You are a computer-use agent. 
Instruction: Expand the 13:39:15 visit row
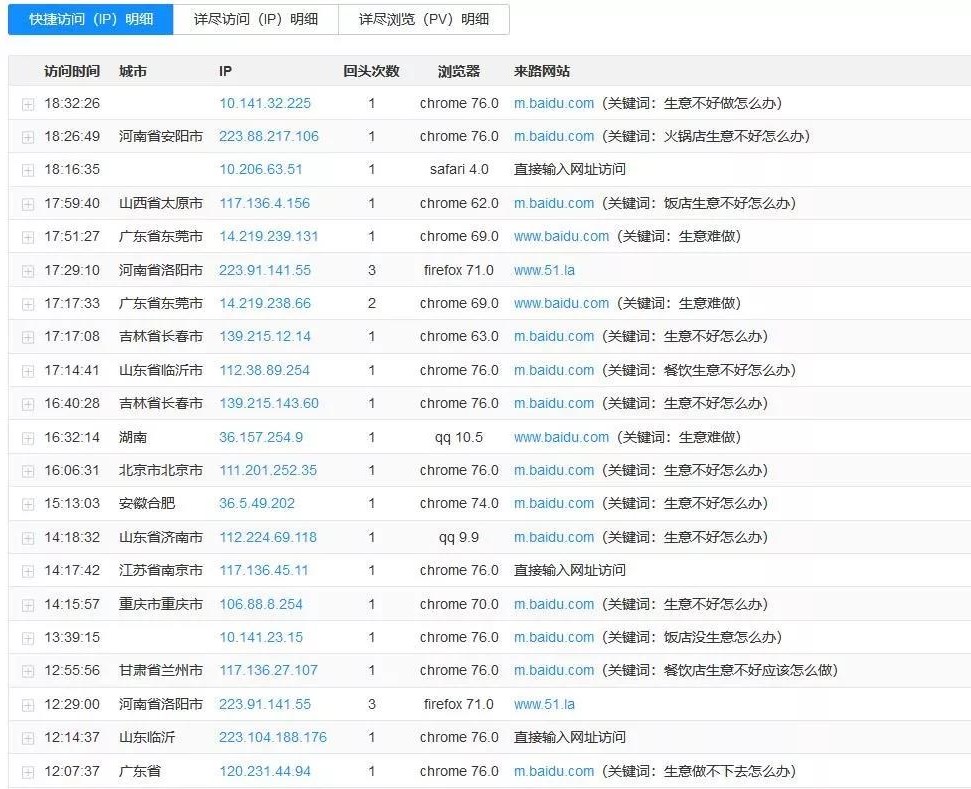point(28,638)
